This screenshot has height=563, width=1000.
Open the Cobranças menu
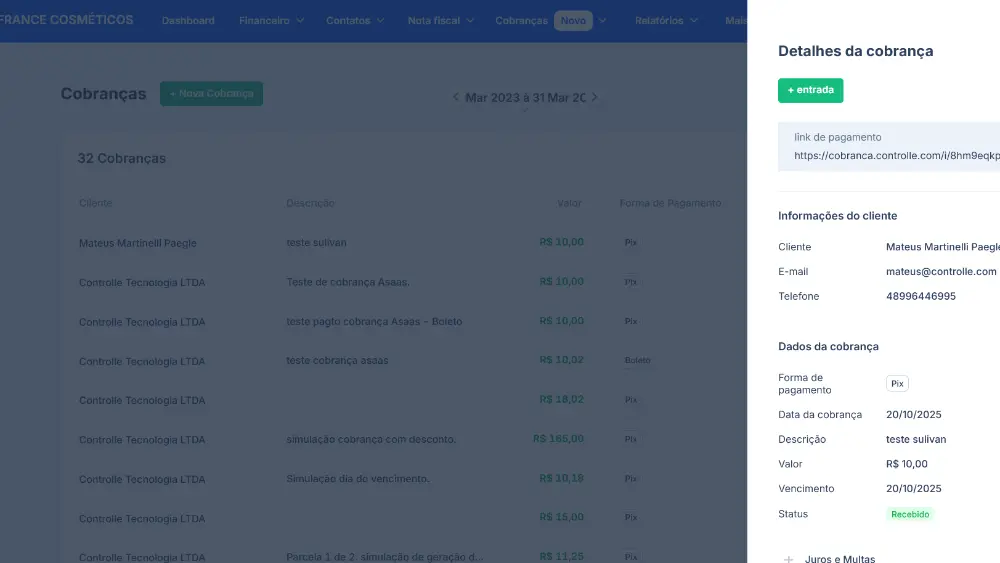(x=521, y=20)
